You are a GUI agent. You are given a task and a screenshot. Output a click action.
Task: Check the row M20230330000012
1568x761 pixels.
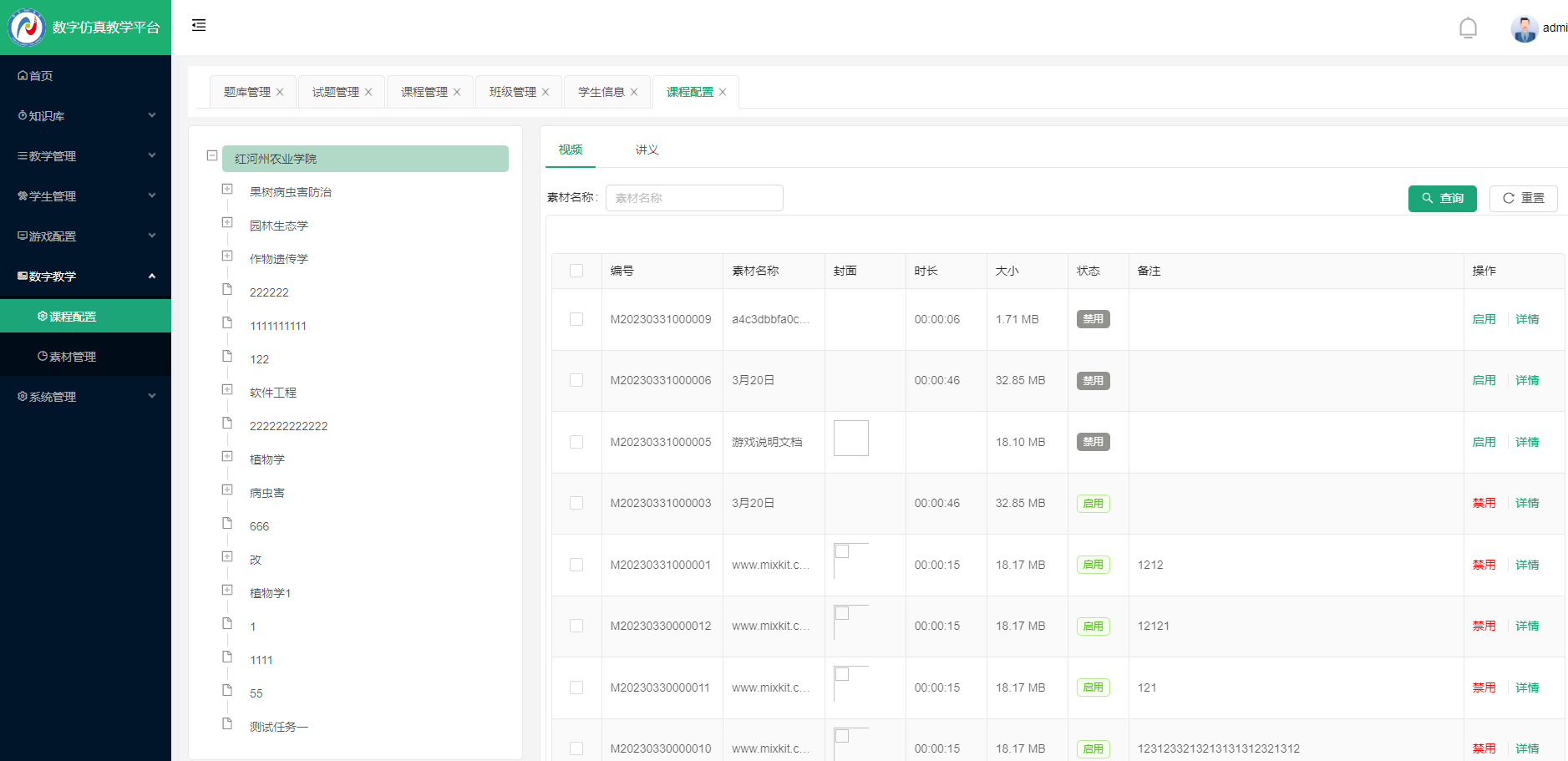click(576, 626)
